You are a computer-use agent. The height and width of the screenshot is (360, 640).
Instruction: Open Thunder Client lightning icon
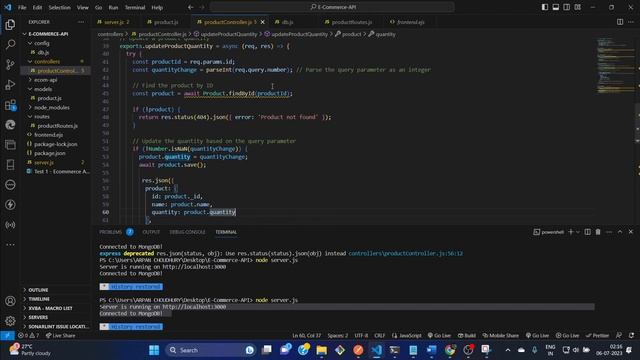tap(10, 204)
